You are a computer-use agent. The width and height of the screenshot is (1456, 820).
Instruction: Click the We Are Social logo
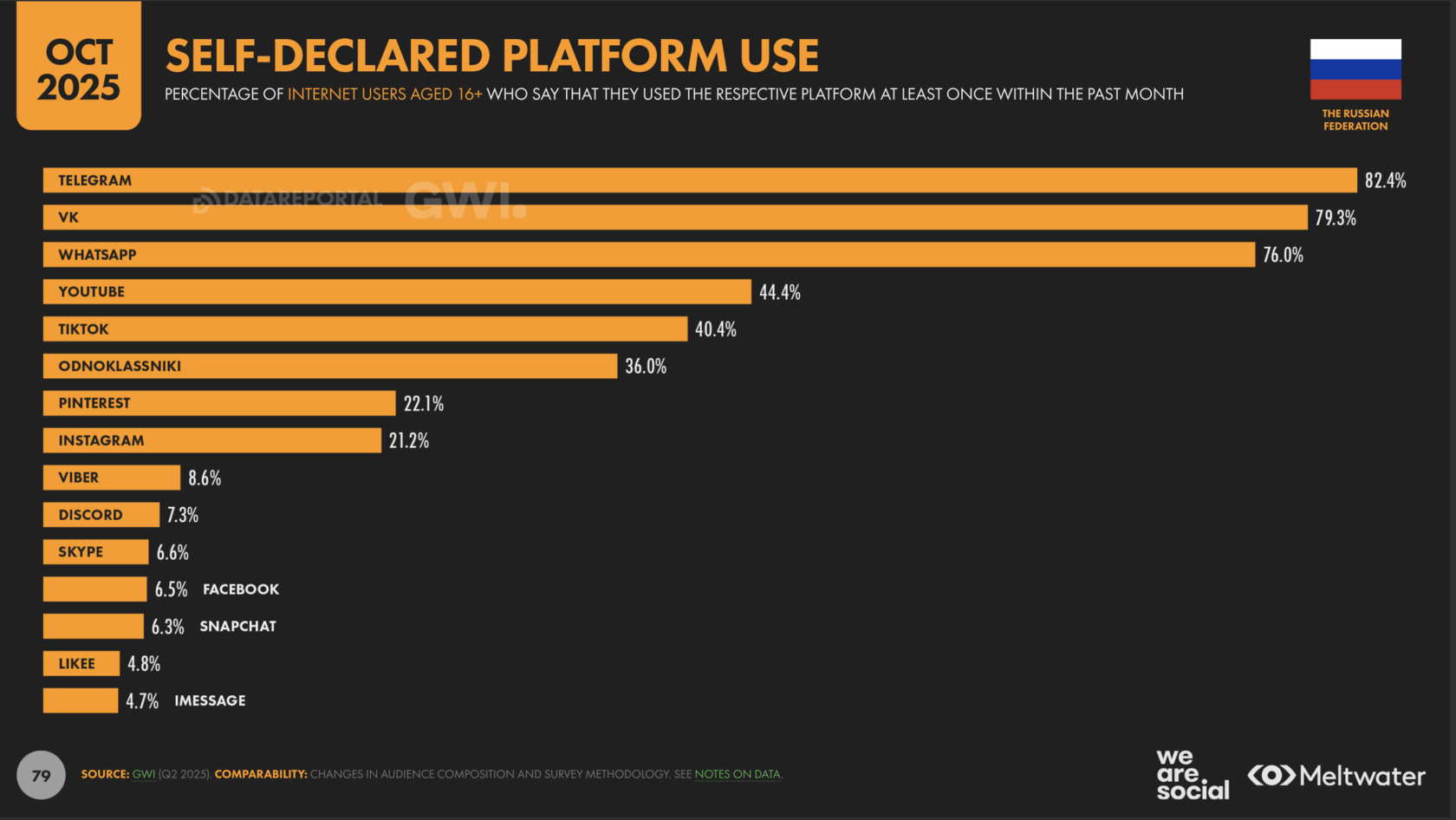point(1192,775)
